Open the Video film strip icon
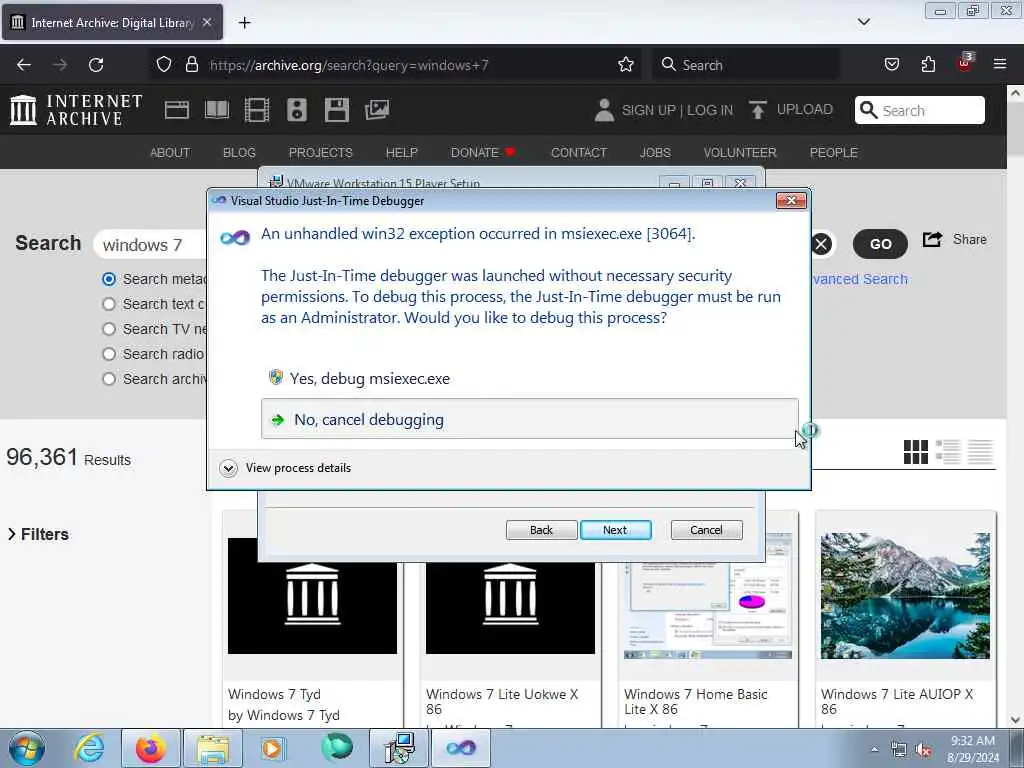Screen dimensions: 1024x768 click(x=257, y=110)
